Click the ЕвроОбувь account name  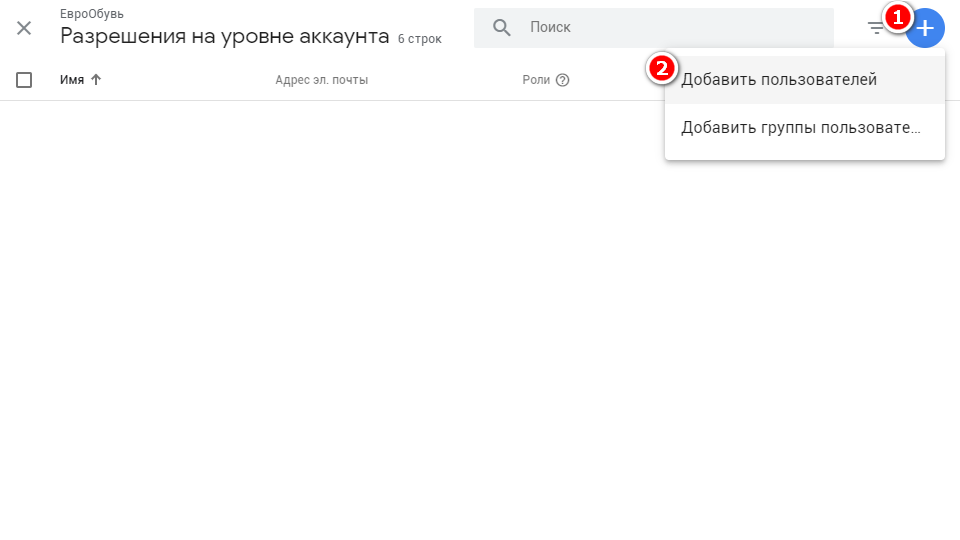pyautogui.click(x=92, y=13)
